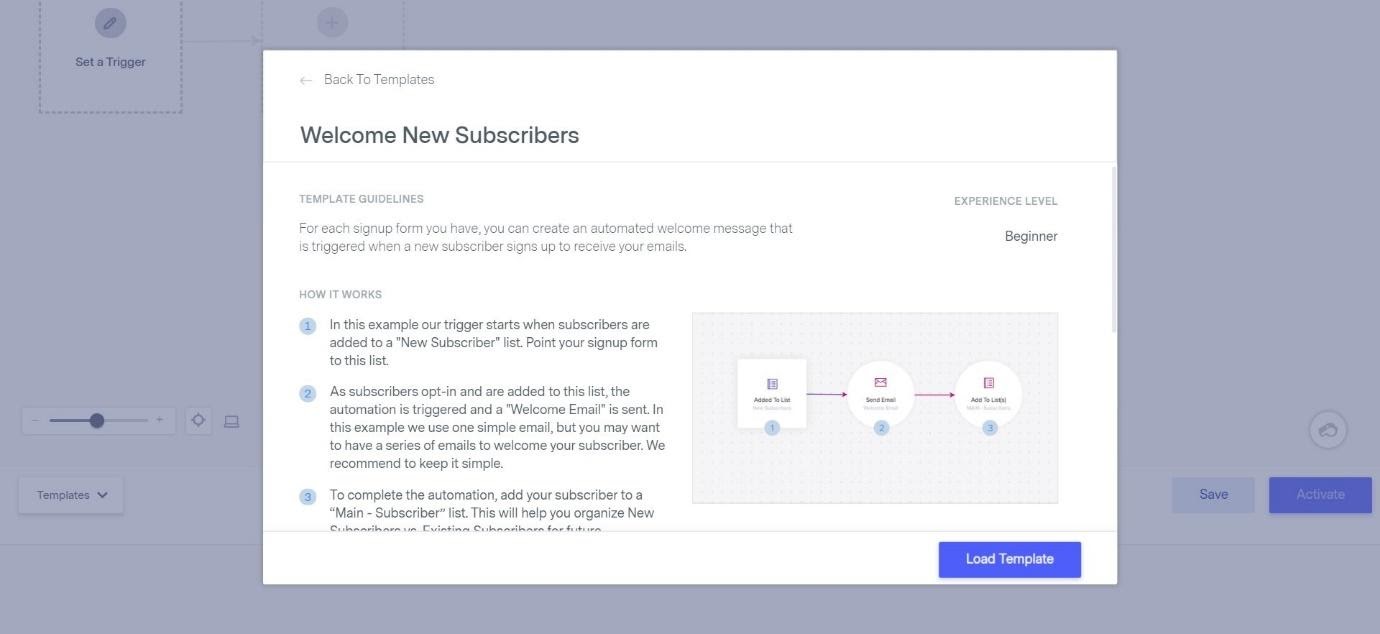The width and height of the screenshot is (1380, 634).
Task: Click the Save button
Action: click(x=1213, y=494)
